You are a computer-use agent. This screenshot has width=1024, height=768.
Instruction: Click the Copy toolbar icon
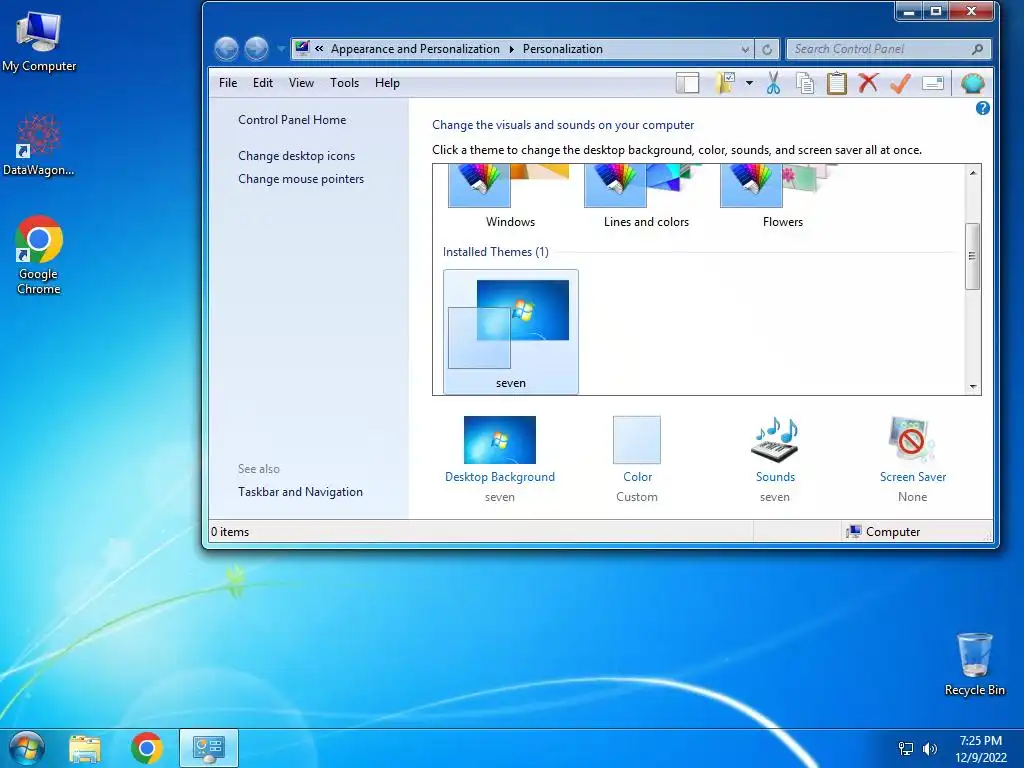pos(805,83)
